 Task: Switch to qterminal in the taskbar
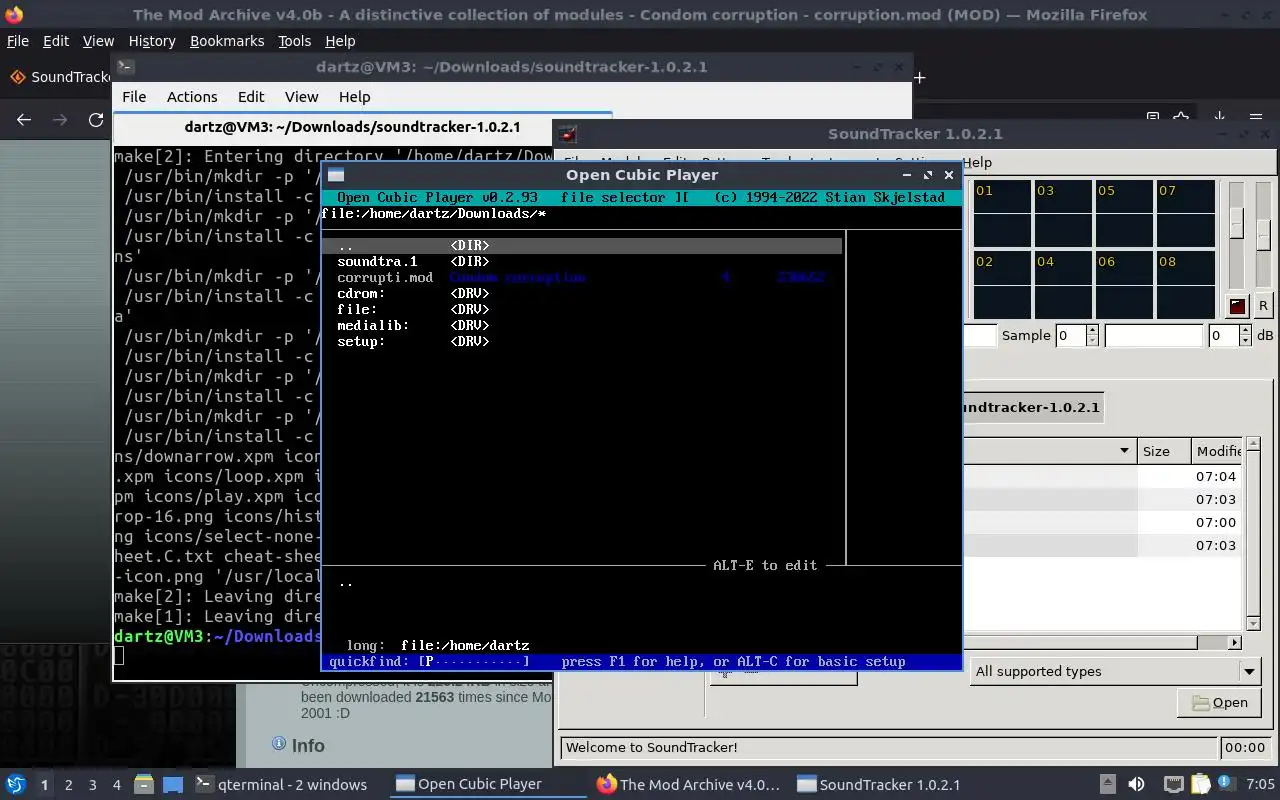[x=283, y=784]
